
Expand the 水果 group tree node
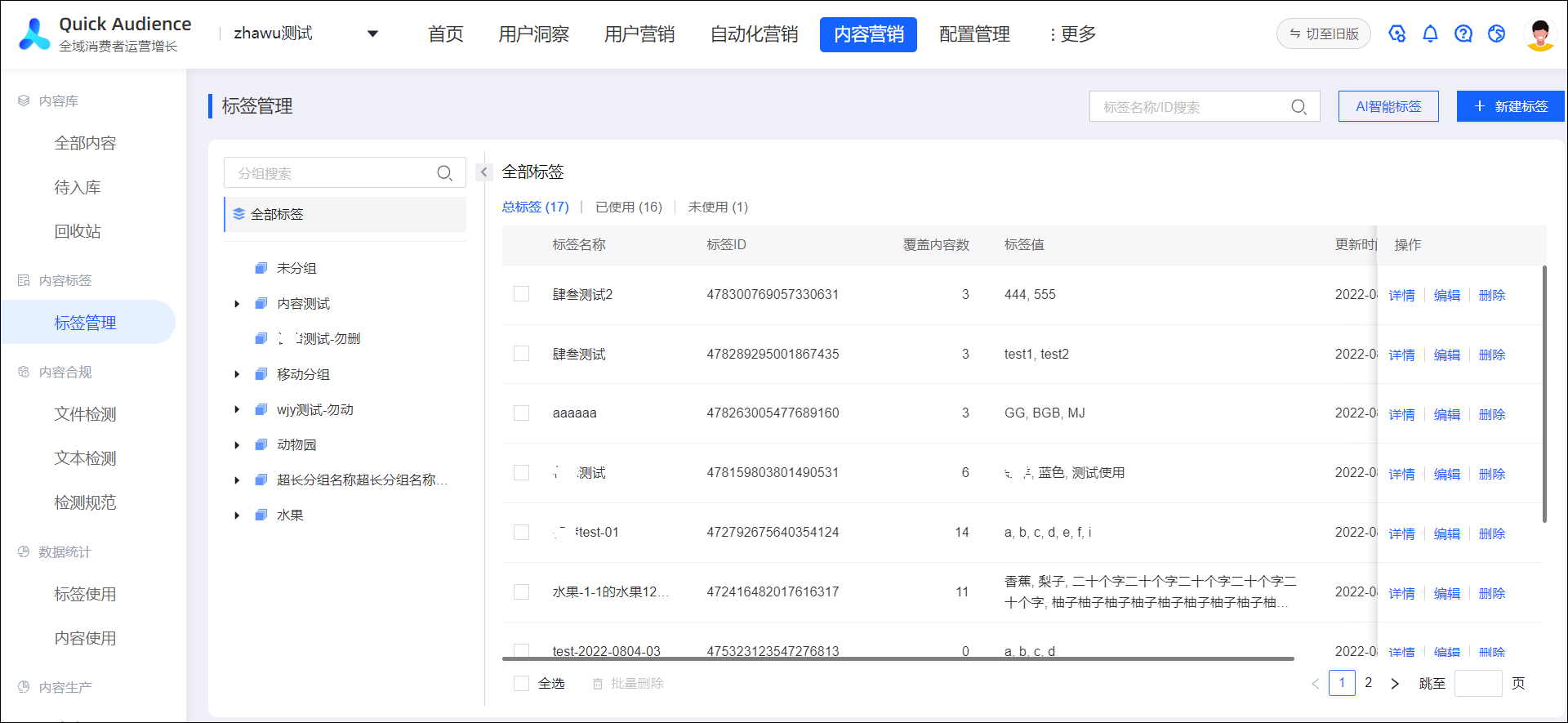[237, 515]
